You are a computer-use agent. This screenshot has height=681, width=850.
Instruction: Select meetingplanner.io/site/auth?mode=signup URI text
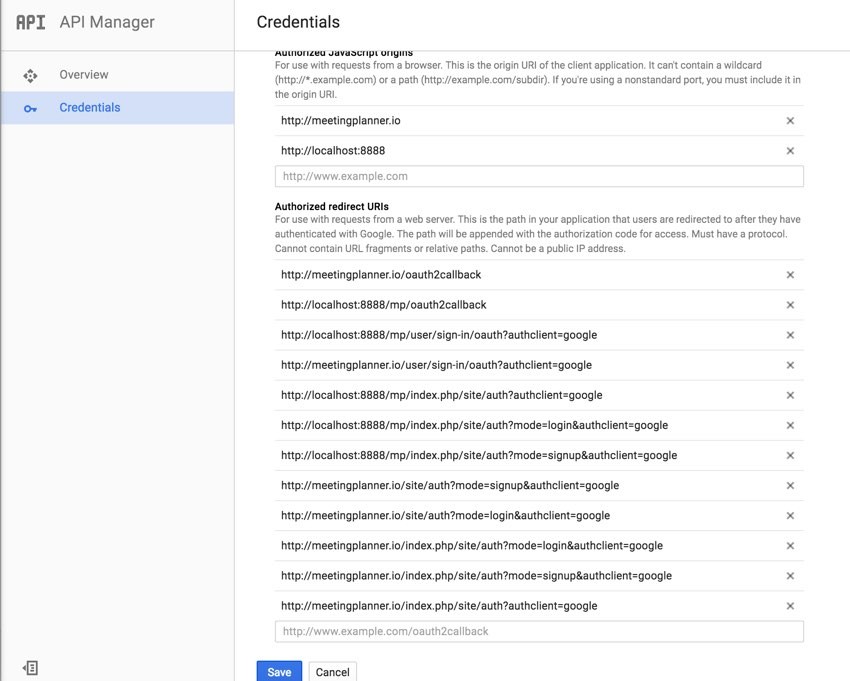coord(450,485)
